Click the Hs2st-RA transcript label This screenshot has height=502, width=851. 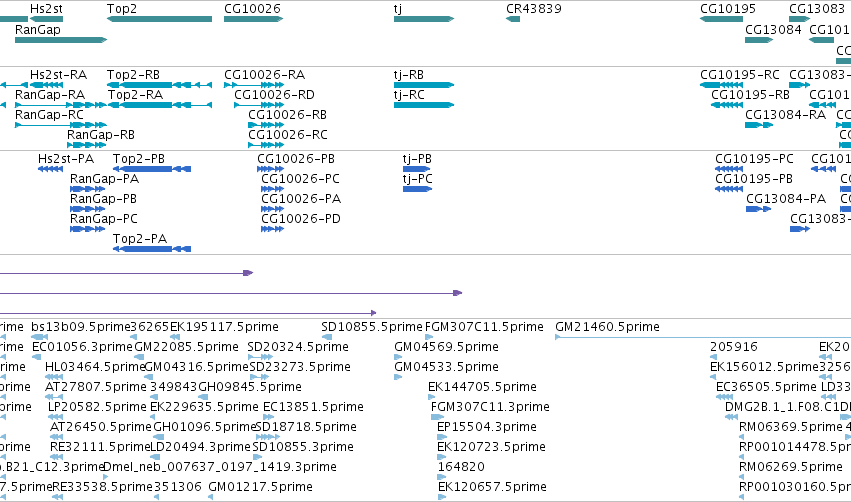pyautogui.click(x=58, y=74)
